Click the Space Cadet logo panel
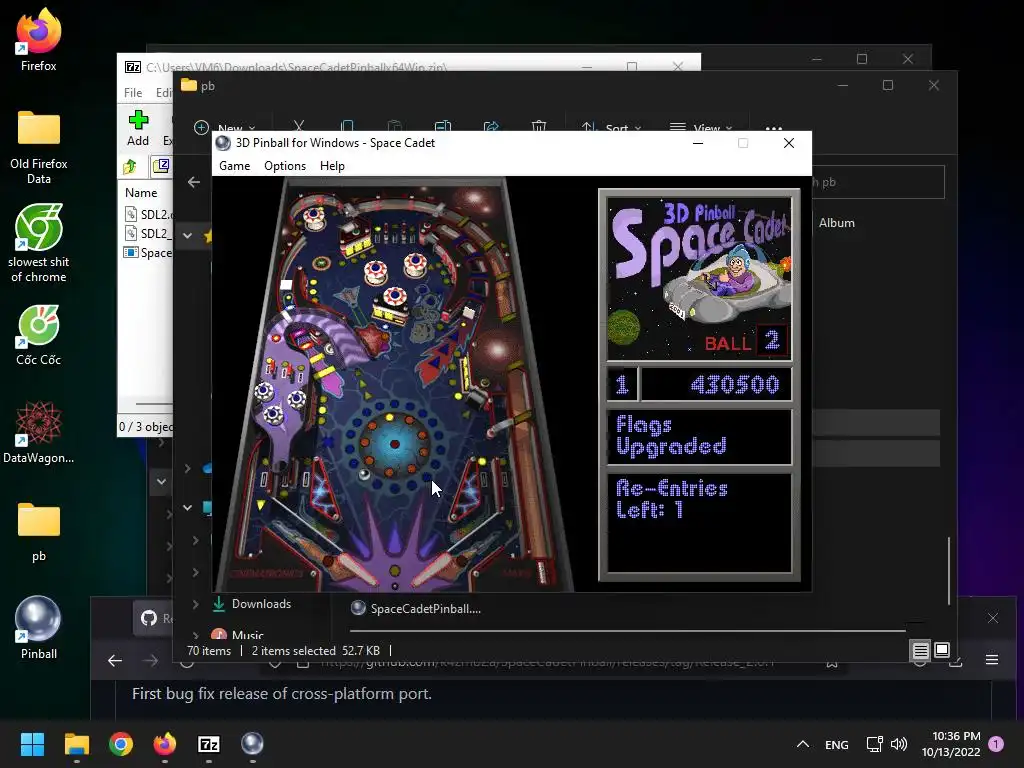The image size is (1024, 768). pyautogui.click(x=699, y=279)
